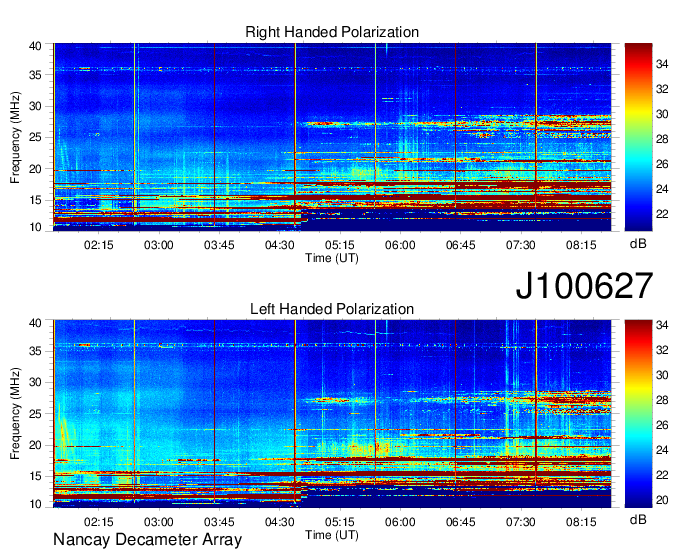Click the 26 dB label on top color bar
Viewport: 680px width, 552px height.
click(x=662, y=164)
